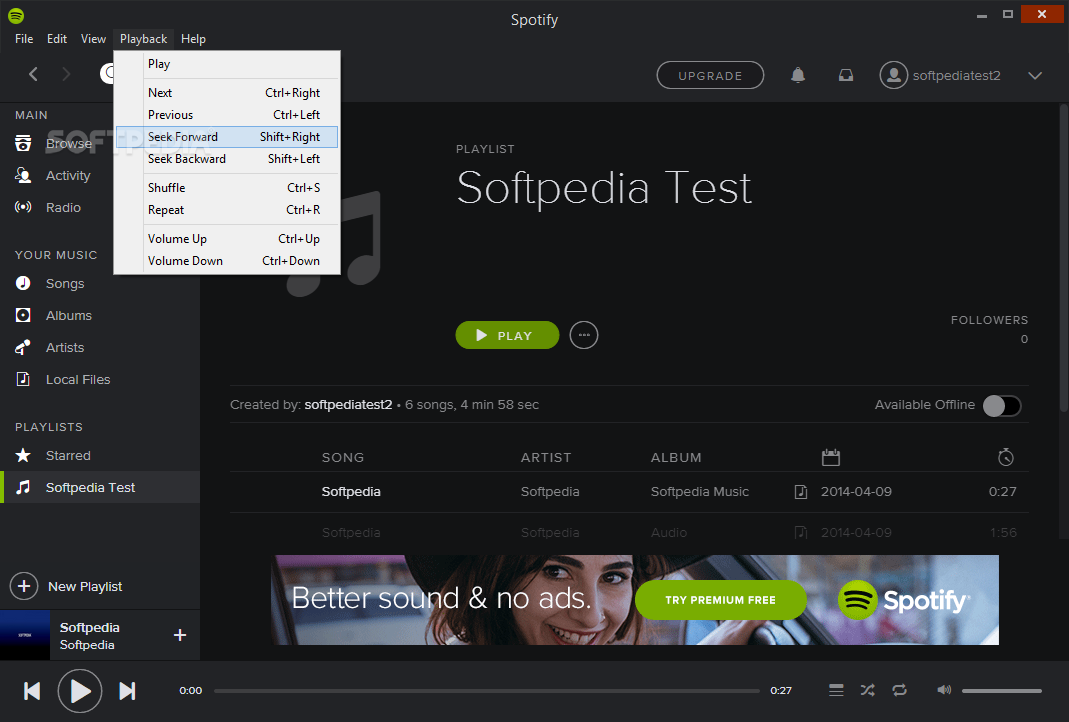Select Volume Down menu entry
This screenshot has width=1069, height=722.
click(226, 260)
